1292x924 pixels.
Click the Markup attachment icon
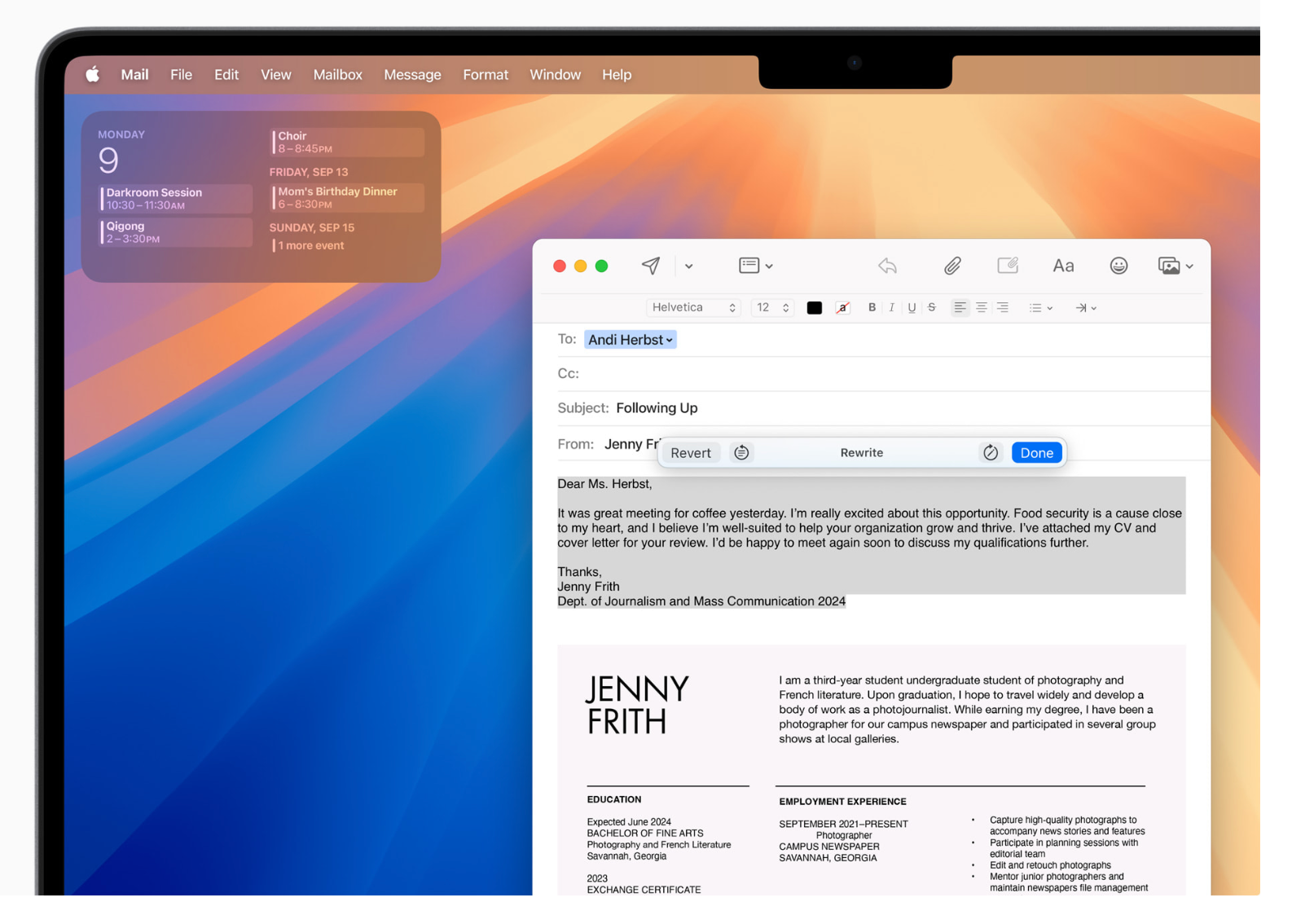[1008, 266]
